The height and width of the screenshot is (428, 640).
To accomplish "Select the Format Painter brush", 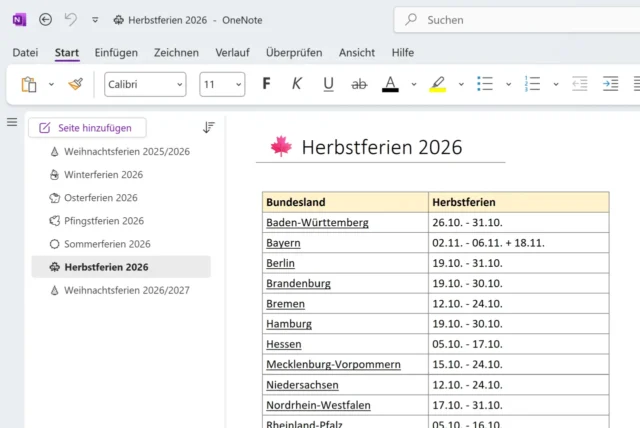I will click(x=75, y=84).
